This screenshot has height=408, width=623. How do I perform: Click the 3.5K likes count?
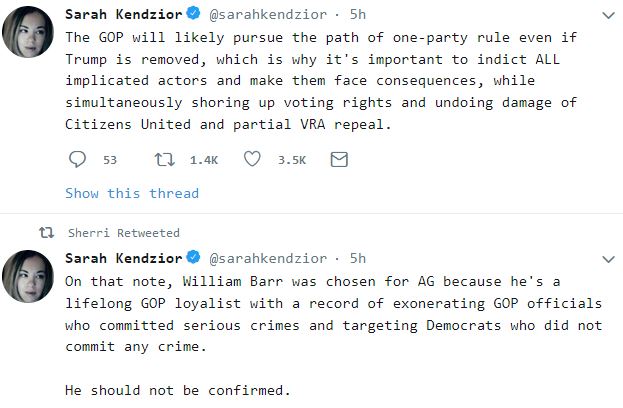292,160
